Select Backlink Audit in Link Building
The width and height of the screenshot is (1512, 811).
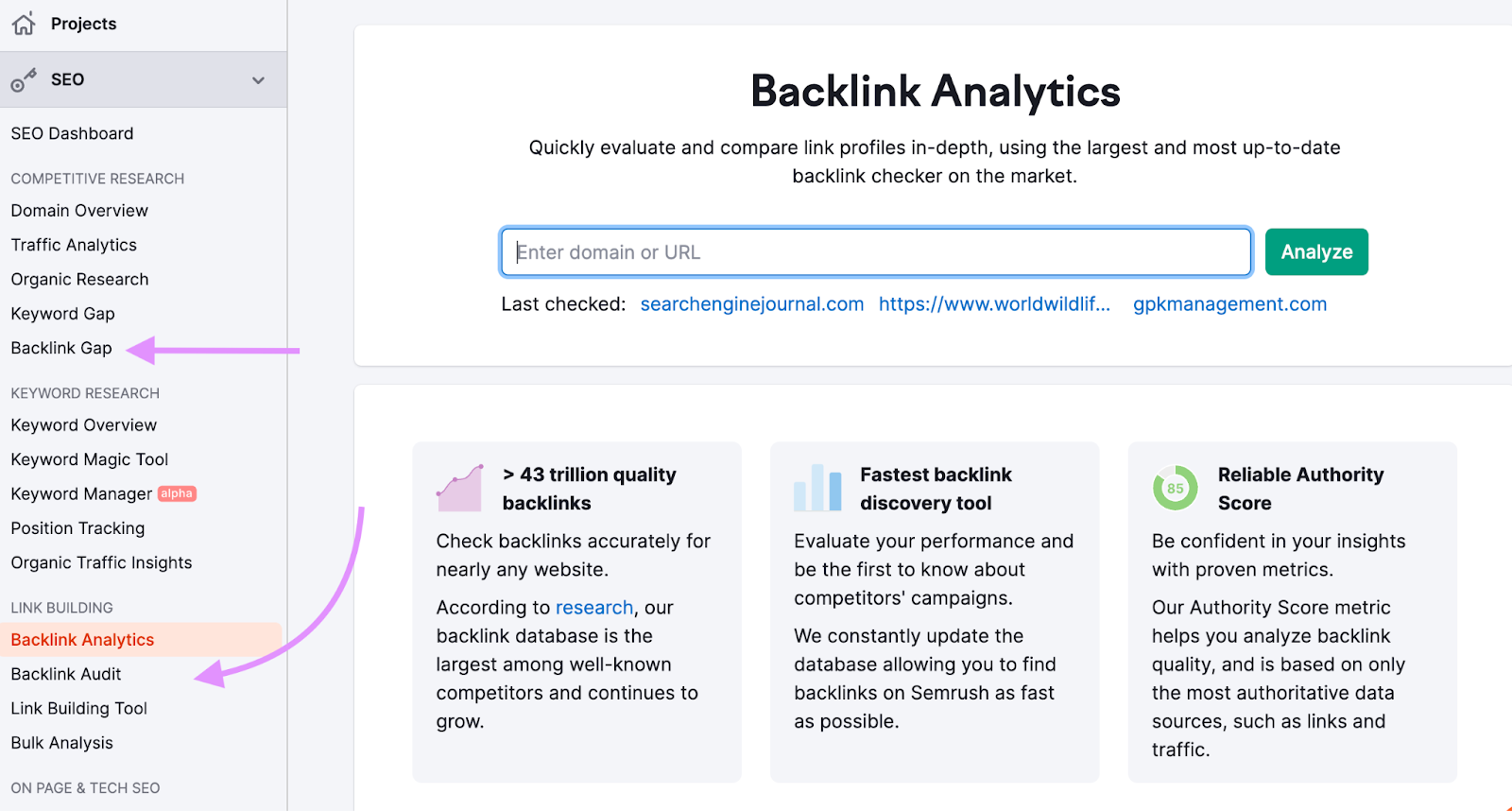tap(66, 674)
